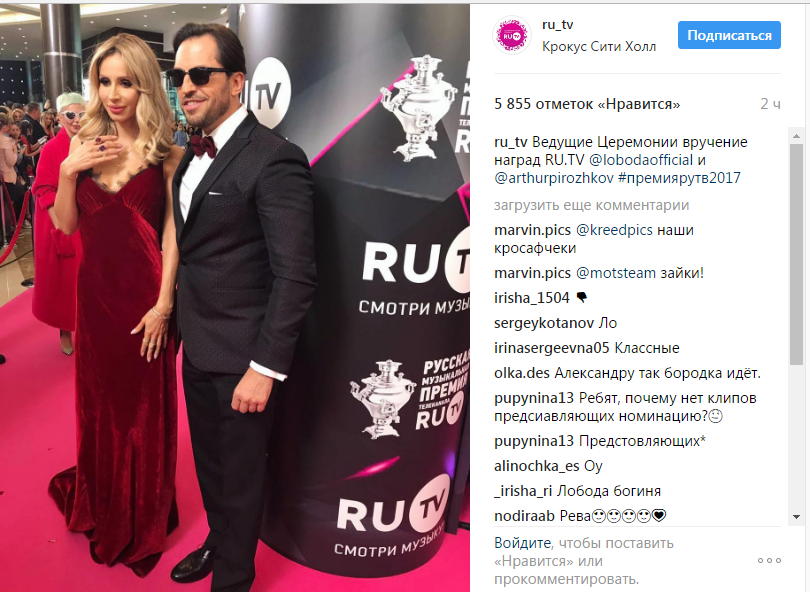Open the @kreedpics mention
The image size is (810, 592).
pos(614,230)
